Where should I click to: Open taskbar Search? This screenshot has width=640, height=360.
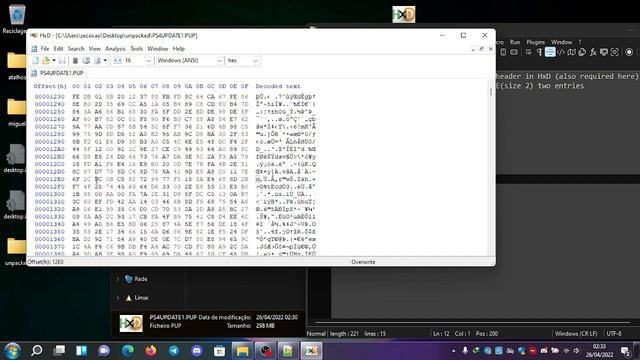(x=36, y=351)
